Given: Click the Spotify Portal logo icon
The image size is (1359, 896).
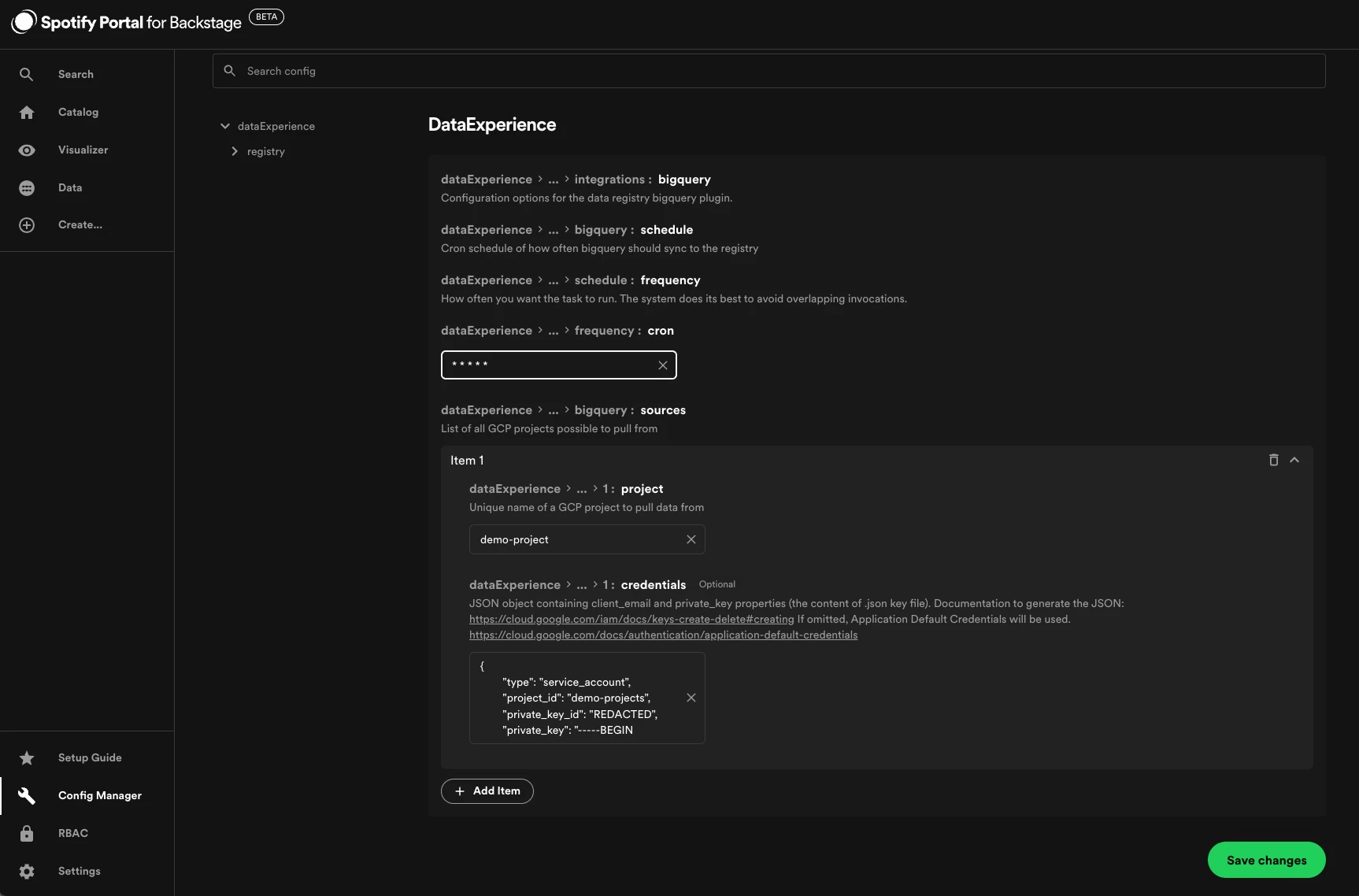Looking at the screenshot, I should click(x=24, y=22).
